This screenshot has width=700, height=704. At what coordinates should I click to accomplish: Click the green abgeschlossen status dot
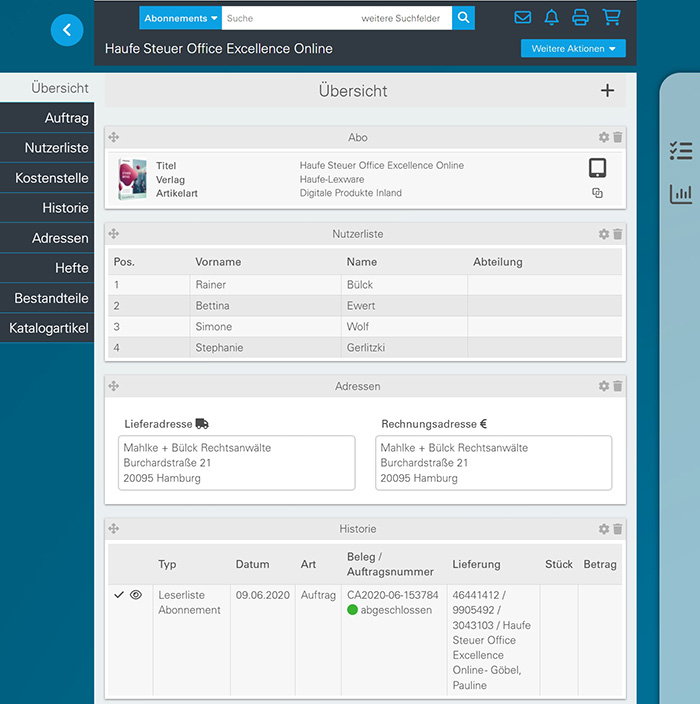(352, 610)
